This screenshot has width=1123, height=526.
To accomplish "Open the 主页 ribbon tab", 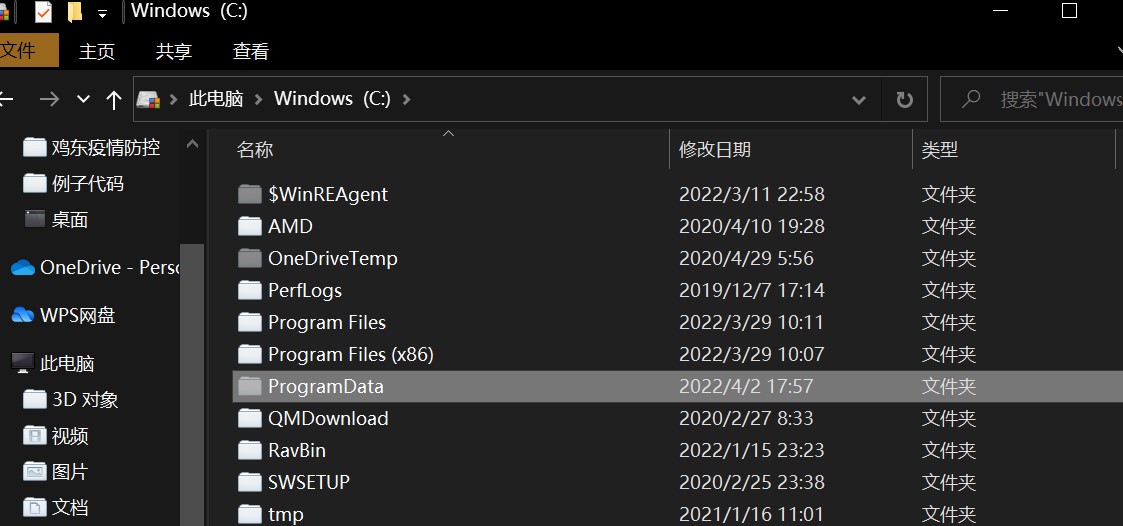I will tap(97, 51).
